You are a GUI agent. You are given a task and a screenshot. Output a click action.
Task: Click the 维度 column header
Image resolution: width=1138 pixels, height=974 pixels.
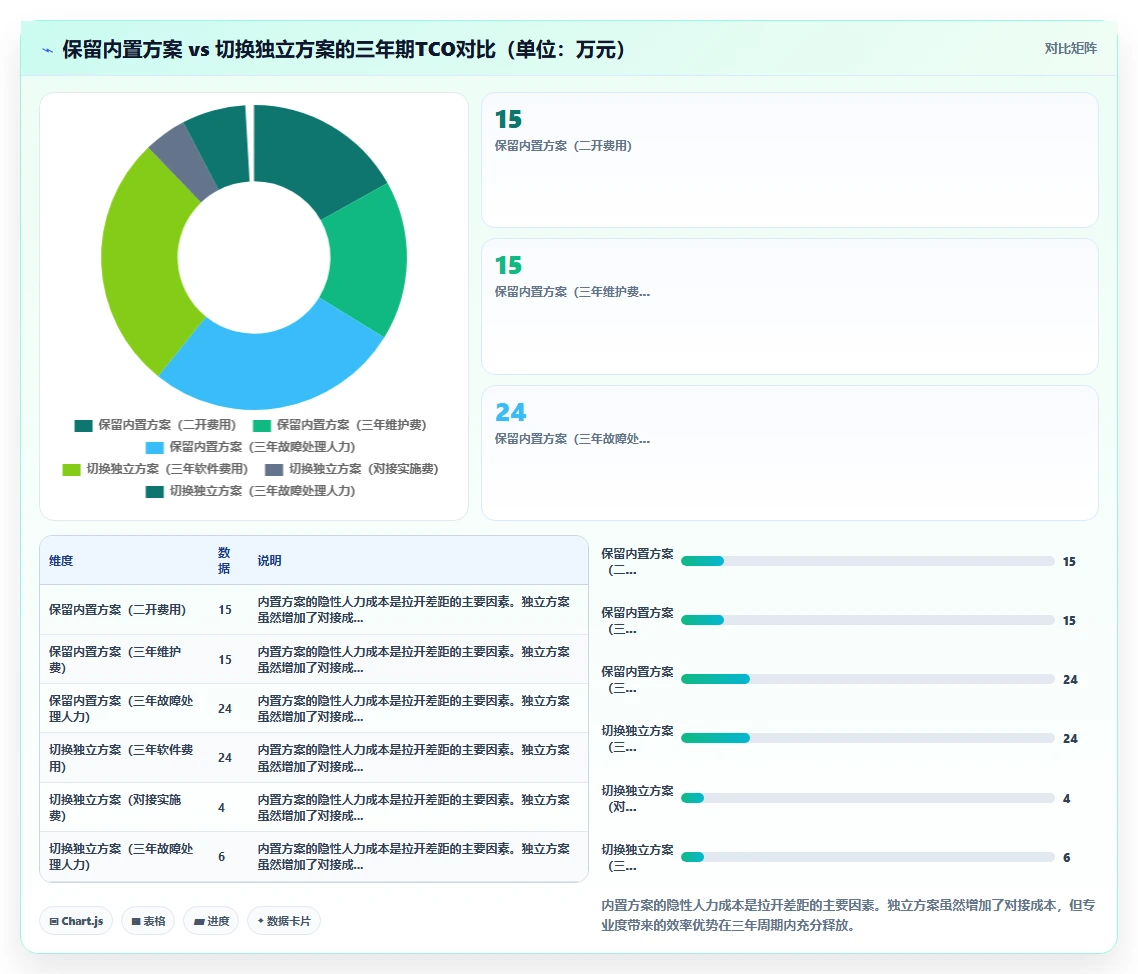[61, 560]
